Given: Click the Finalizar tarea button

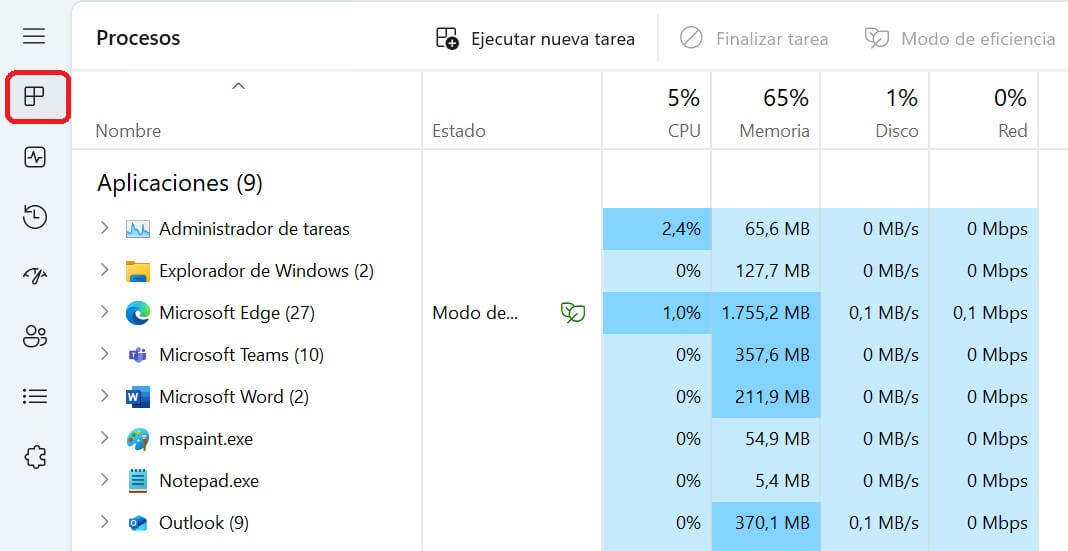Looking at the screenshot, I should tap(754, 39).
